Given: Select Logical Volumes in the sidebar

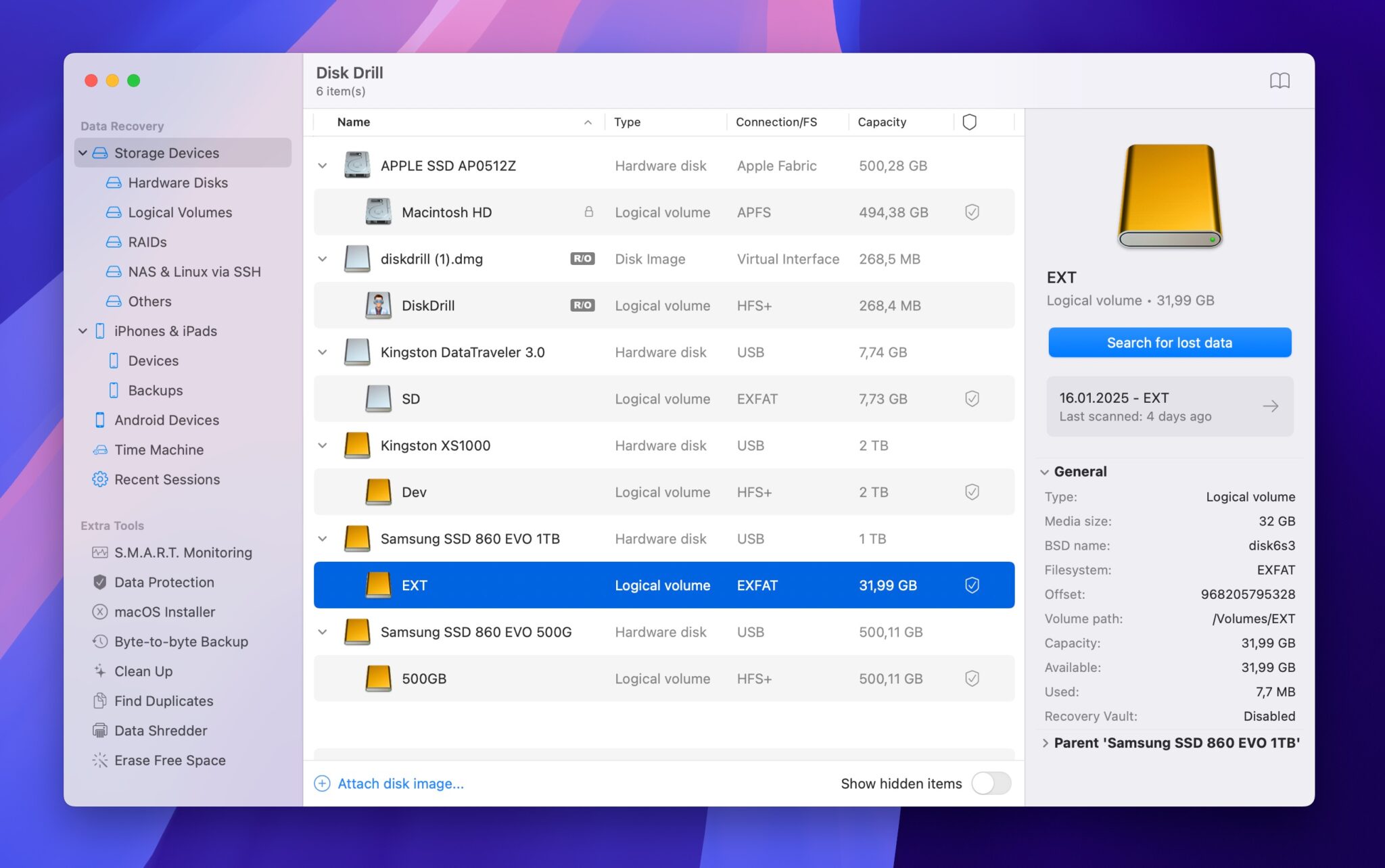Looking at the screenshot, I should (x=179, y=212).
